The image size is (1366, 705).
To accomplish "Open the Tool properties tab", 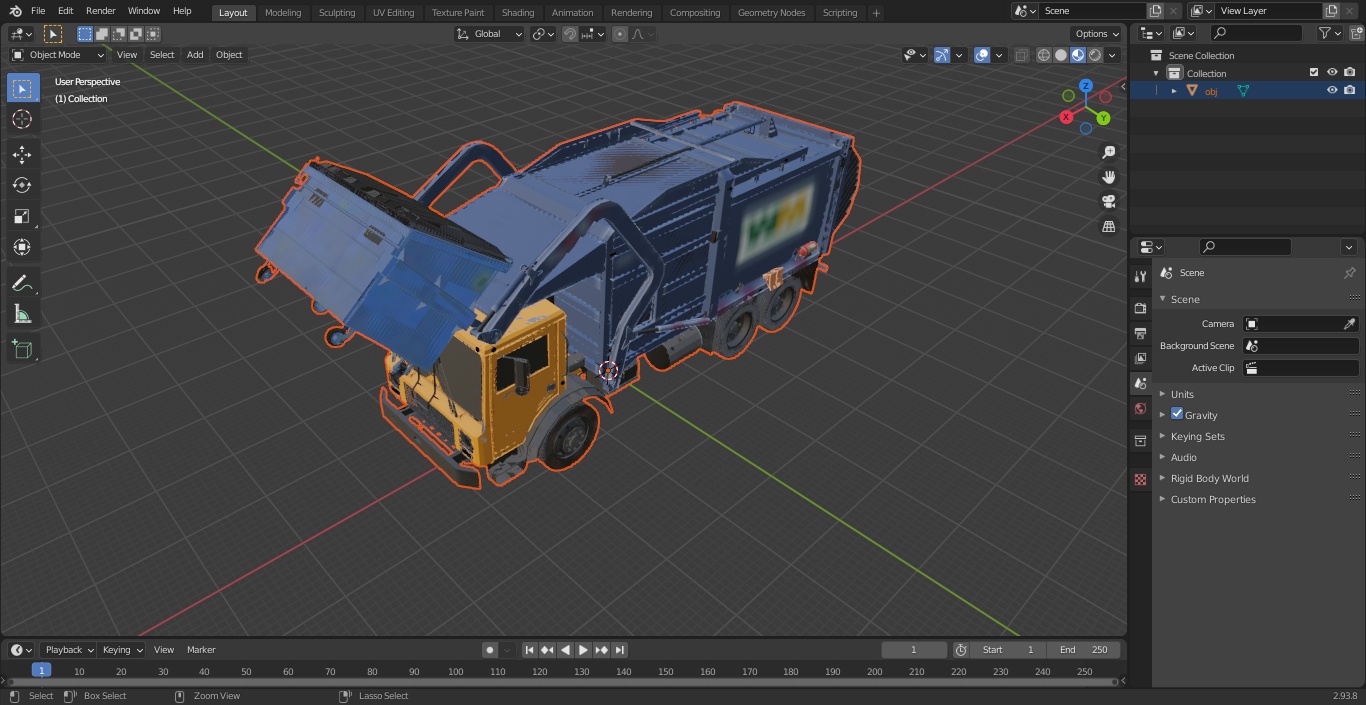I will (1140, 277).
